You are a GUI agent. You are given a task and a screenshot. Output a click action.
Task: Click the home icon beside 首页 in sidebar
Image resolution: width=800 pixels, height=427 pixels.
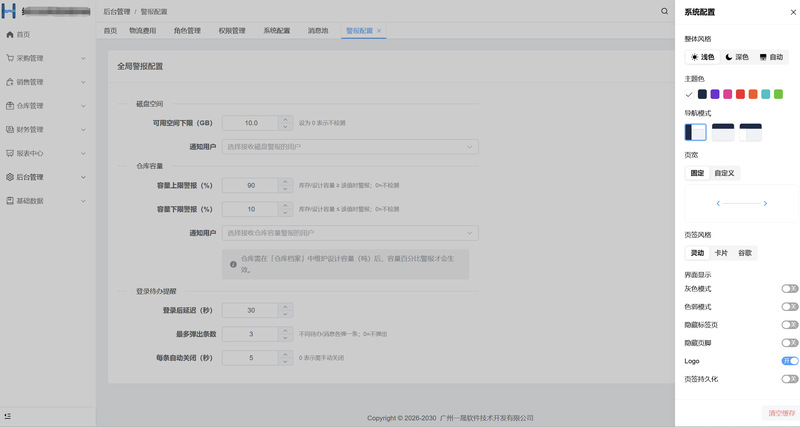pyautogui.click(x=10, y=35)
